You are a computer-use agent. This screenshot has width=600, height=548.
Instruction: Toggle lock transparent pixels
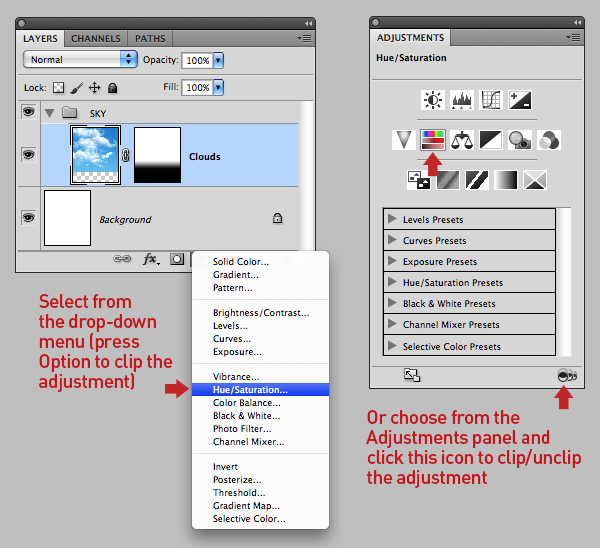(x=59, y=88)
